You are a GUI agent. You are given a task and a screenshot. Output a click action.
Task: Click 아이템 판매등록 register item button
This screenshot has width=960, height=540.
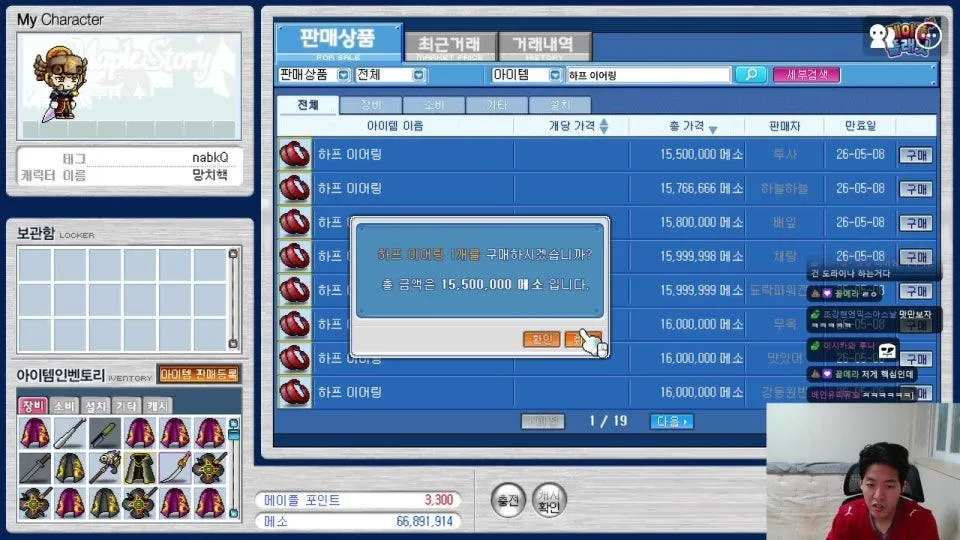(198, 374)
